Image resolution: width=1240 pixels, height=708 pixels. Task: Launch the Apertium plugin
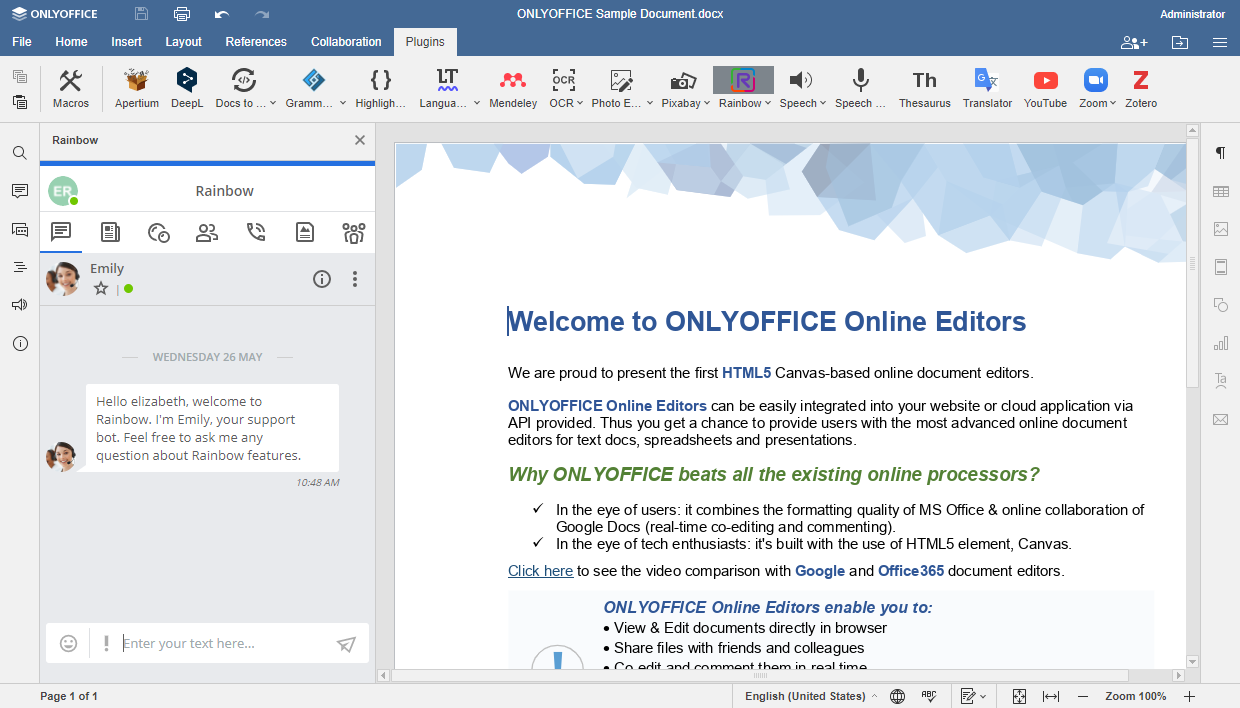pyautogui.click(x=137, y=88)
